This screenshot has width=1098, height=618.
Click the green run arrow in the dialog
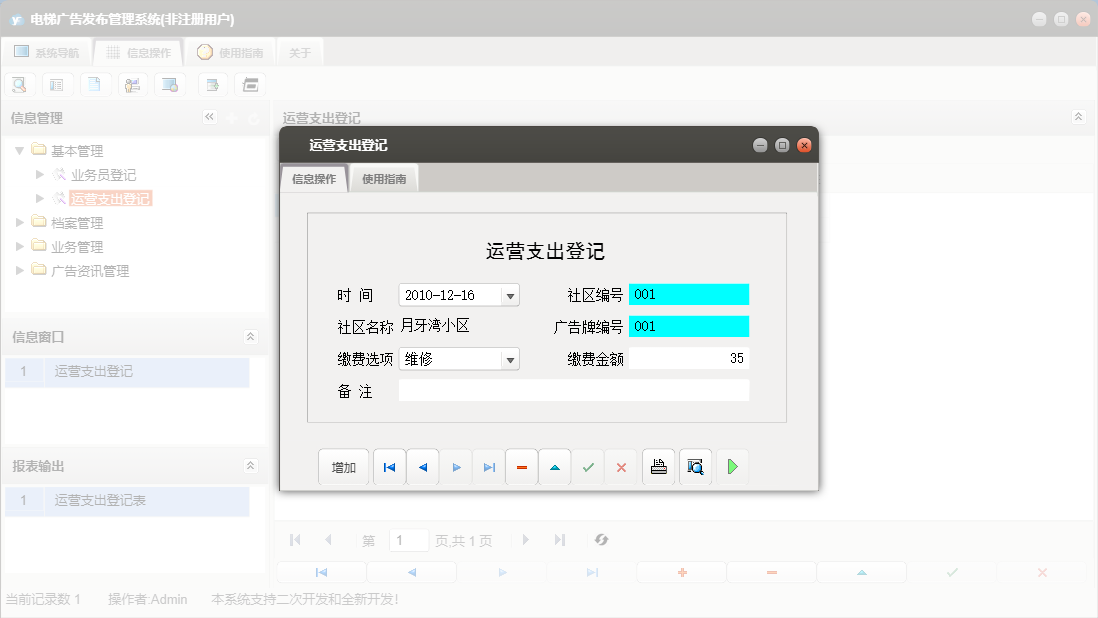(x=732, y=466)
